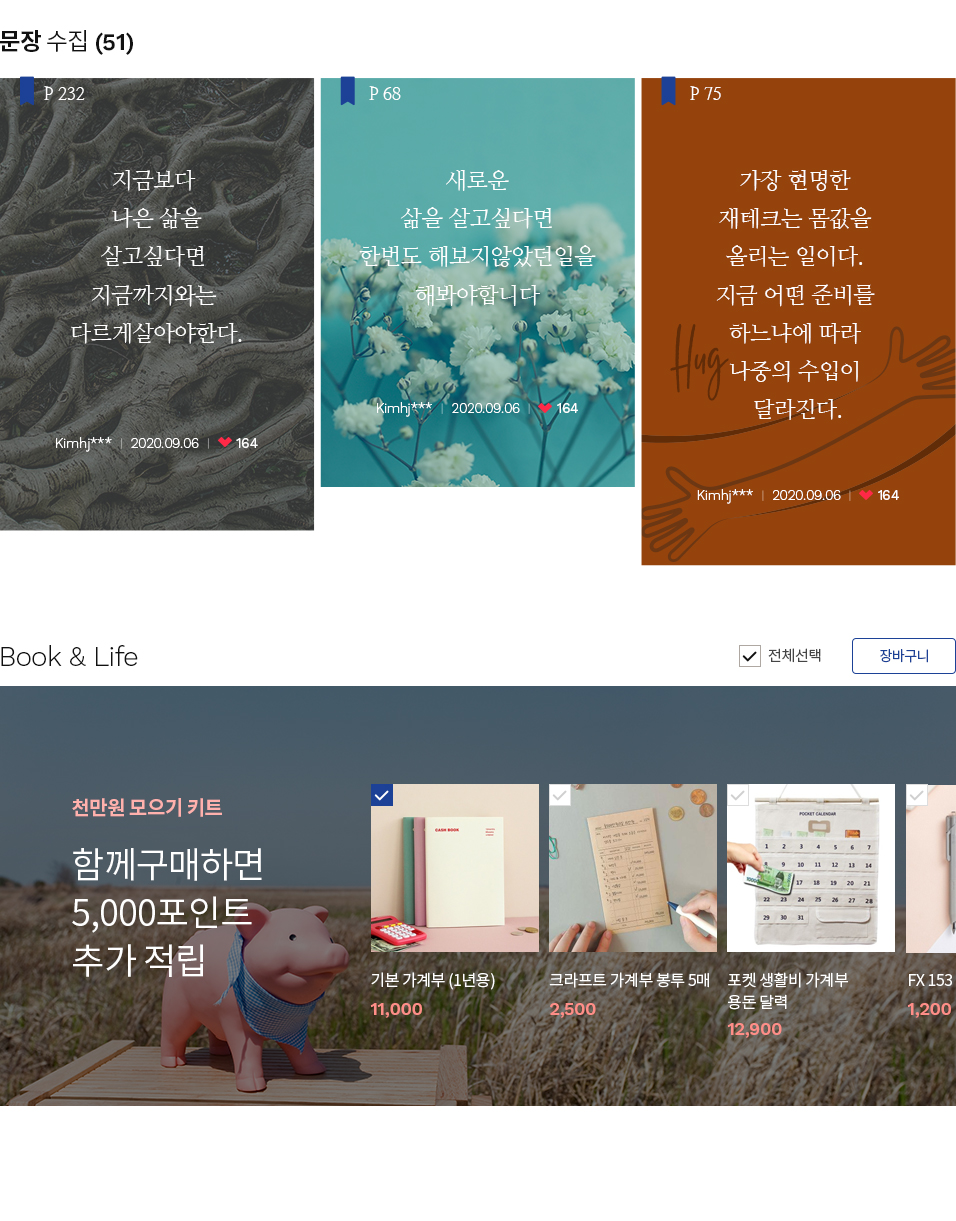The height and width of the screenshot is (1221, 956).
Task: Click the bookmark icon on the P 68 card
Action: [348, 91]
